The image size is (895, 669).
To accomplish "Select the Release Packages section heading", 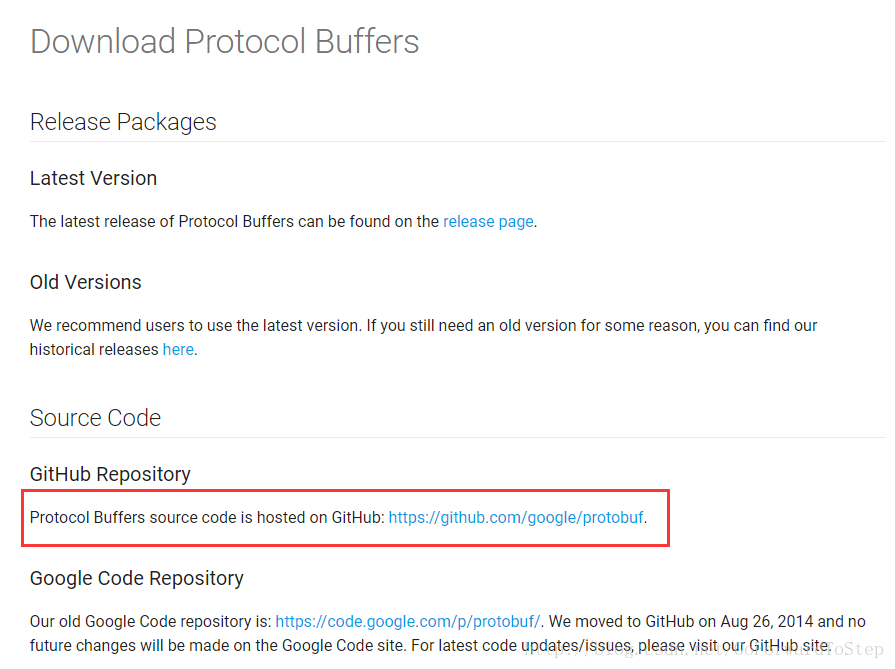I will pos(123,122).
